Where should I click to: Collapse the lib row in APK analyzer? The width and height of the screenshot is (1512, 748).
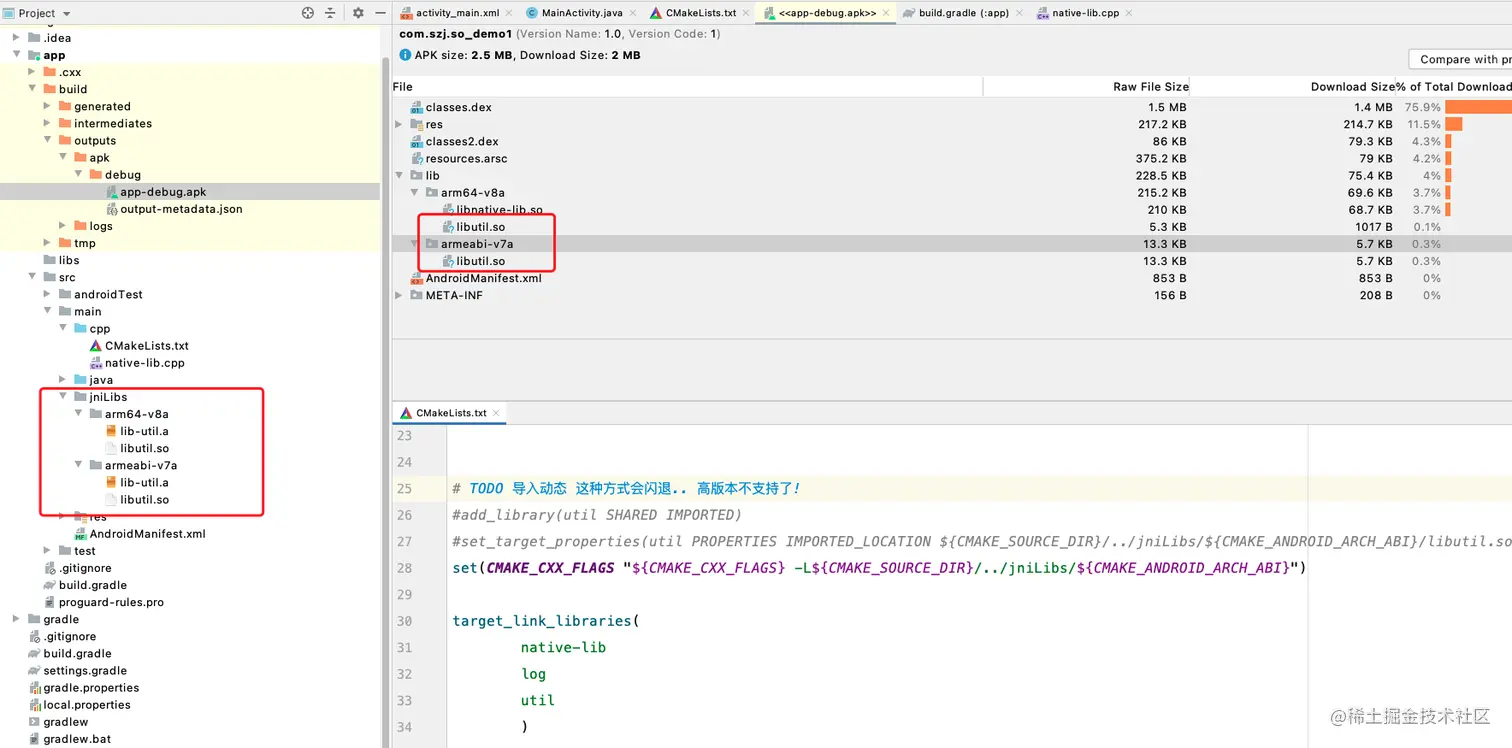(400, 175)
